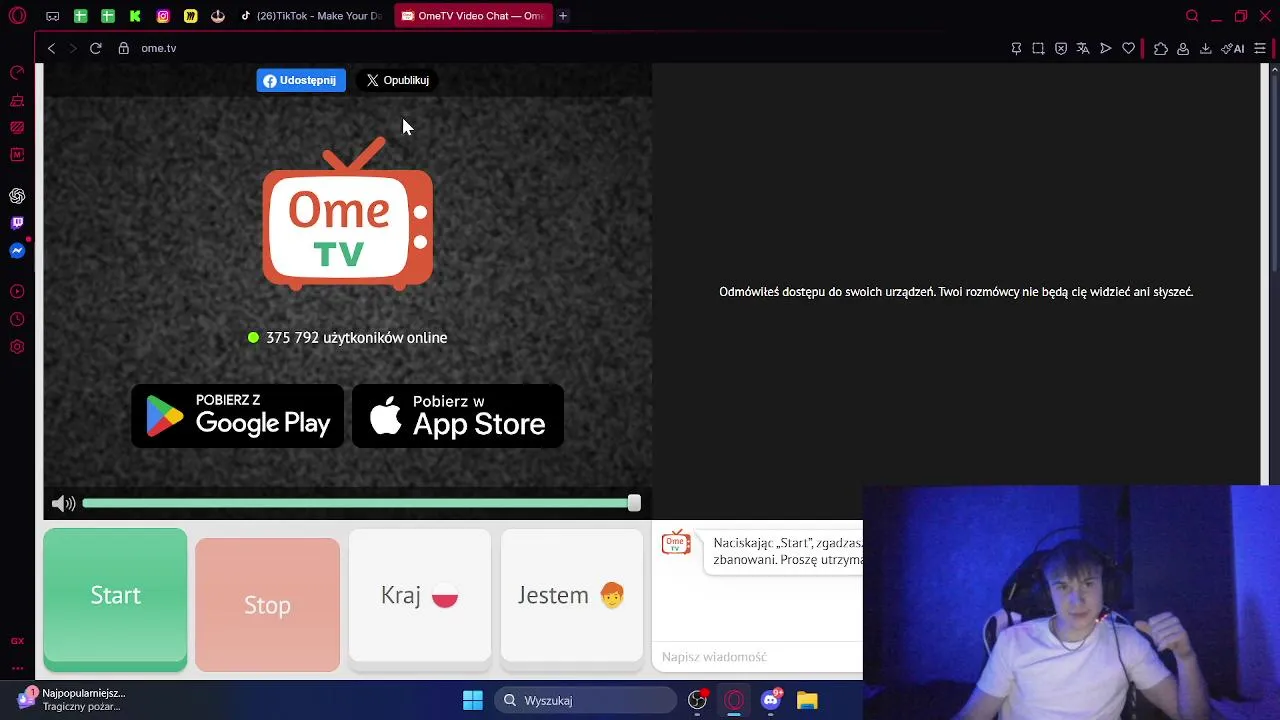Open GX Cleaner broom icon in sidebar
Screen dimensions: 1280x720
click(x=17, y=100)
